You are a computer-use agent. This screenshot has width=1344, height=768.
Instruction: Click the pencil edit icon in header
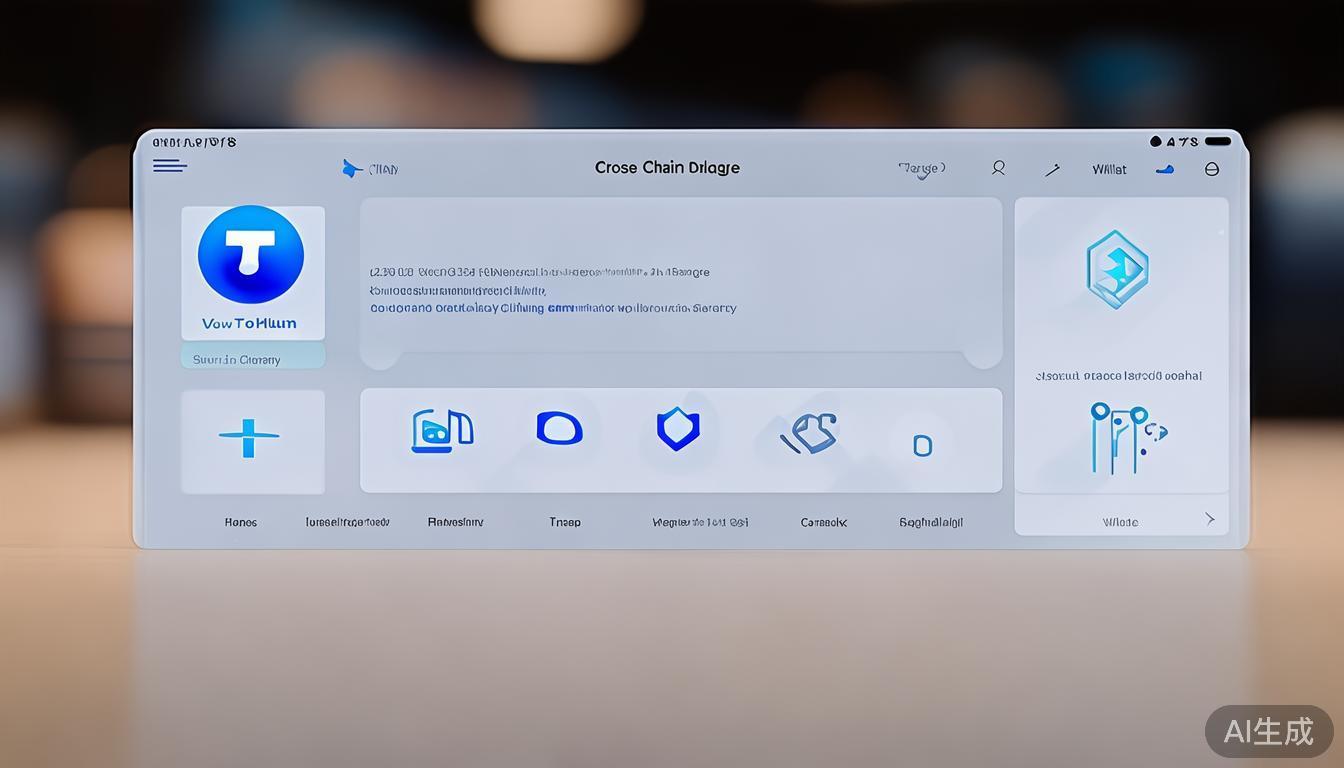(1052, 170)
